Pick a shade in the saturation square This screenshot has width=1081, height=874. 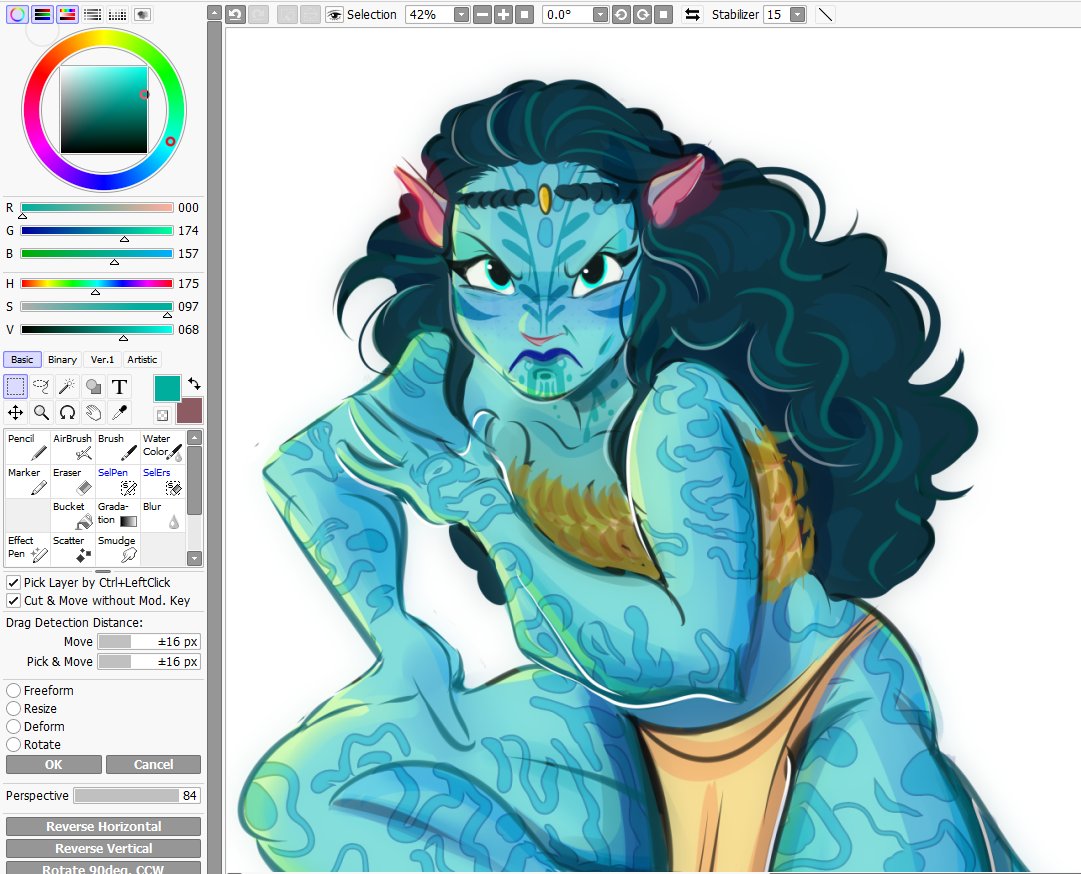(103, 109)
